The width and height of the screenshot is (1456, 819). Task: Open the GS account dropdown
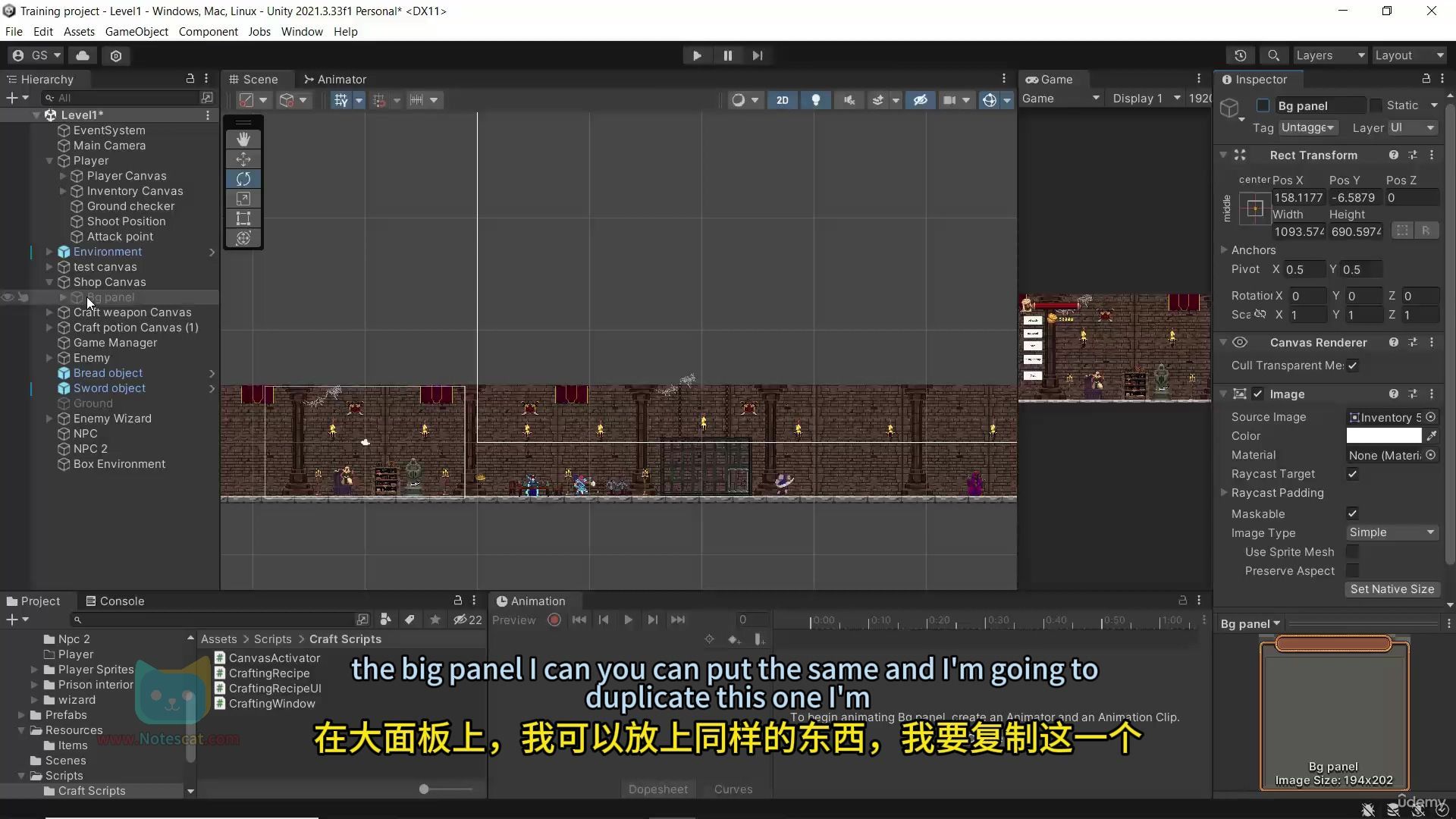[x=36, y=55]
